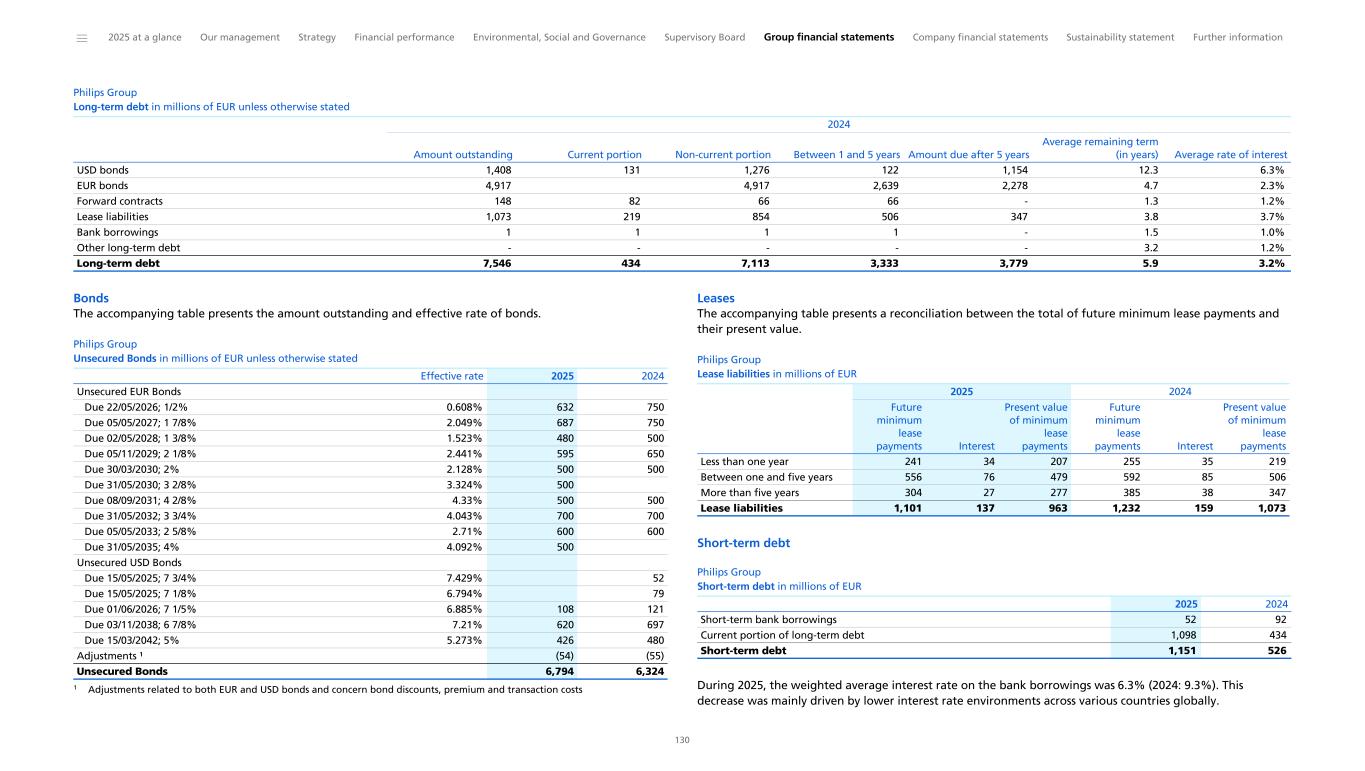This screenshot has width=1365, height=771.
Task: Open Financial performance section
Action: tap(404, 37)
